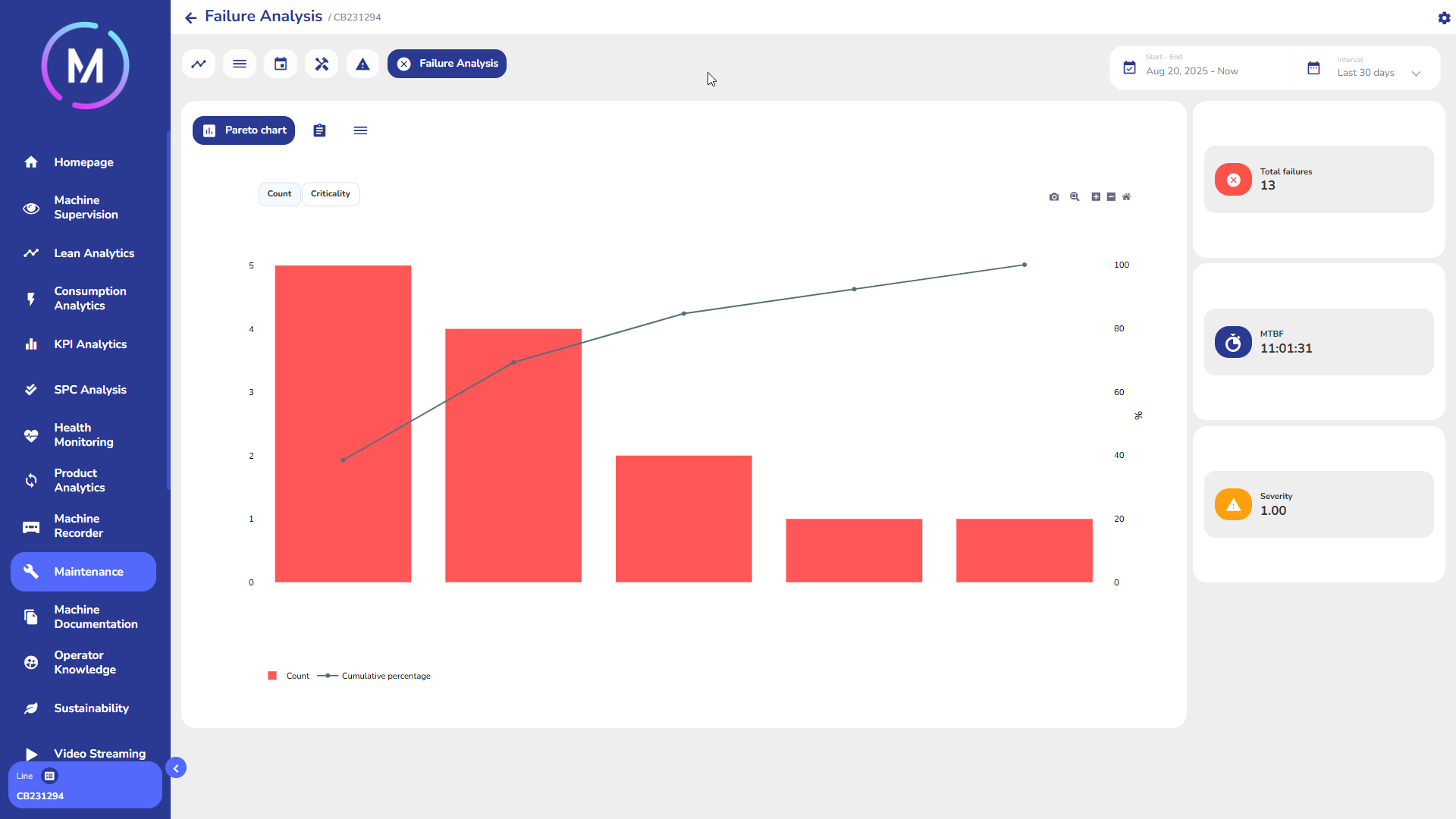
Task: Toggle Cumulative percentage series in legend
Action: pyautogui.click(x=385, y=676)
